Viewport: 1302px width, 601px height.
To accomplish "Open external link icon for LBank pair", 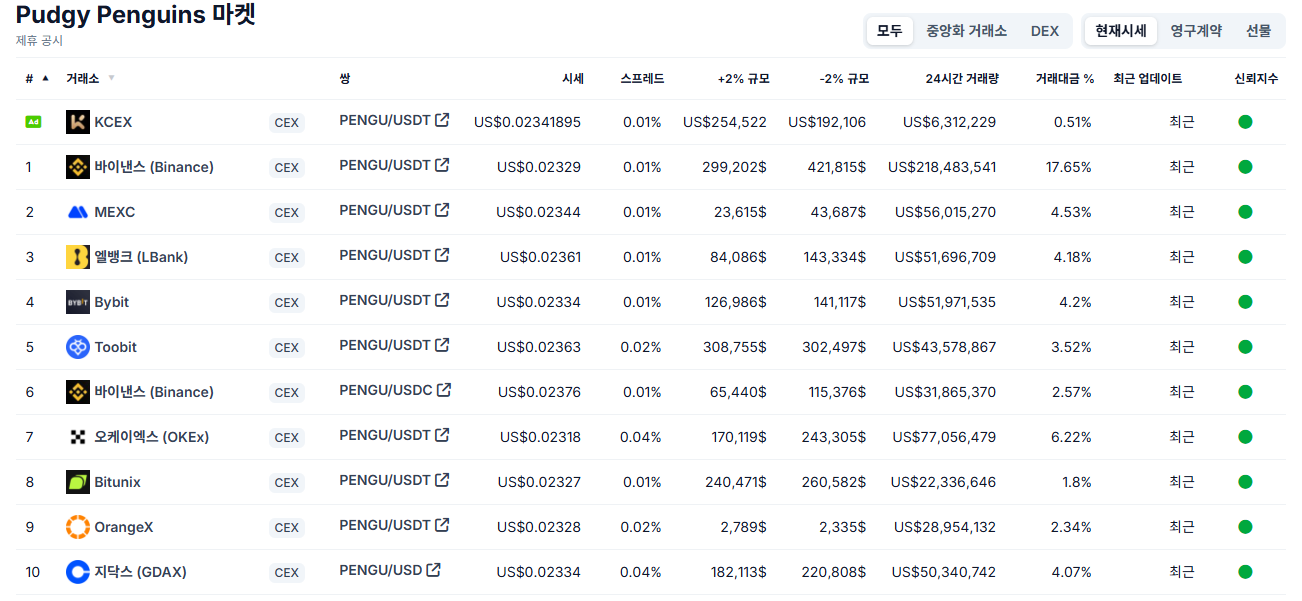I will (x=442, y=255).
